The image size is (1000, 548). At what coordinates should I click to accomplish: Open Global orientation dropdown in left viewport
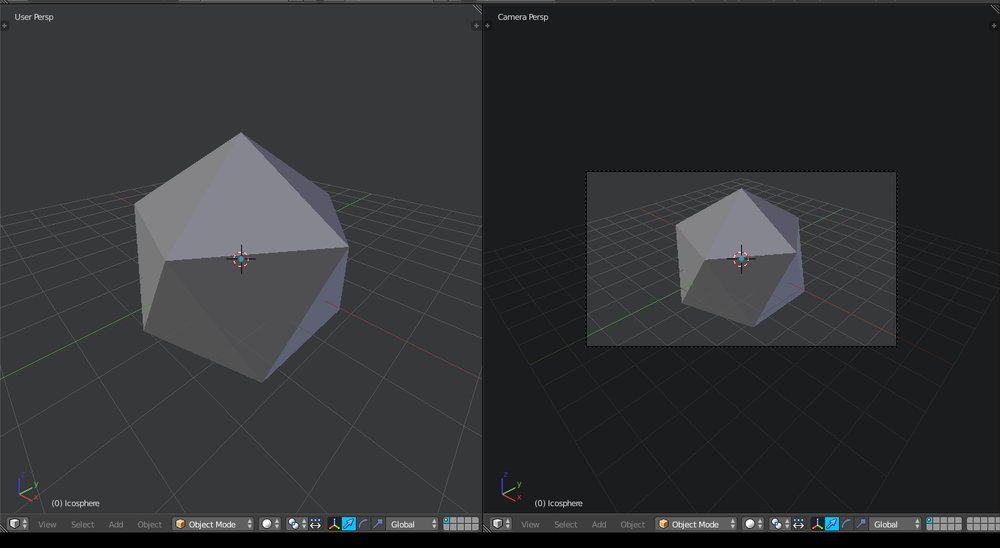[x=413, y=524]
